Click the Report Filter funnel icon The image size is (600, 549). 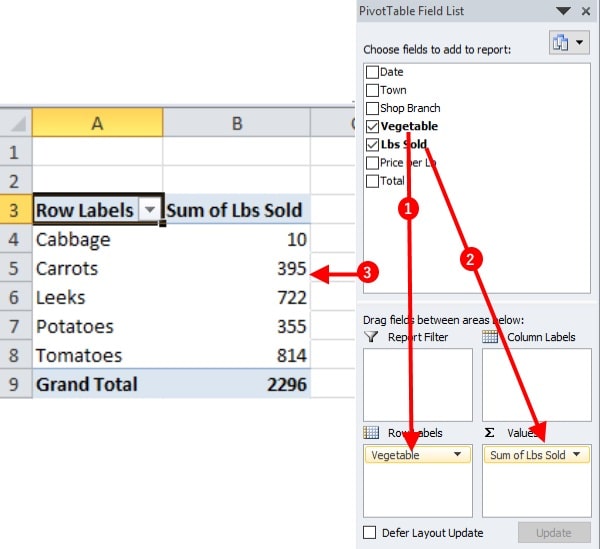tap(372, 337)
